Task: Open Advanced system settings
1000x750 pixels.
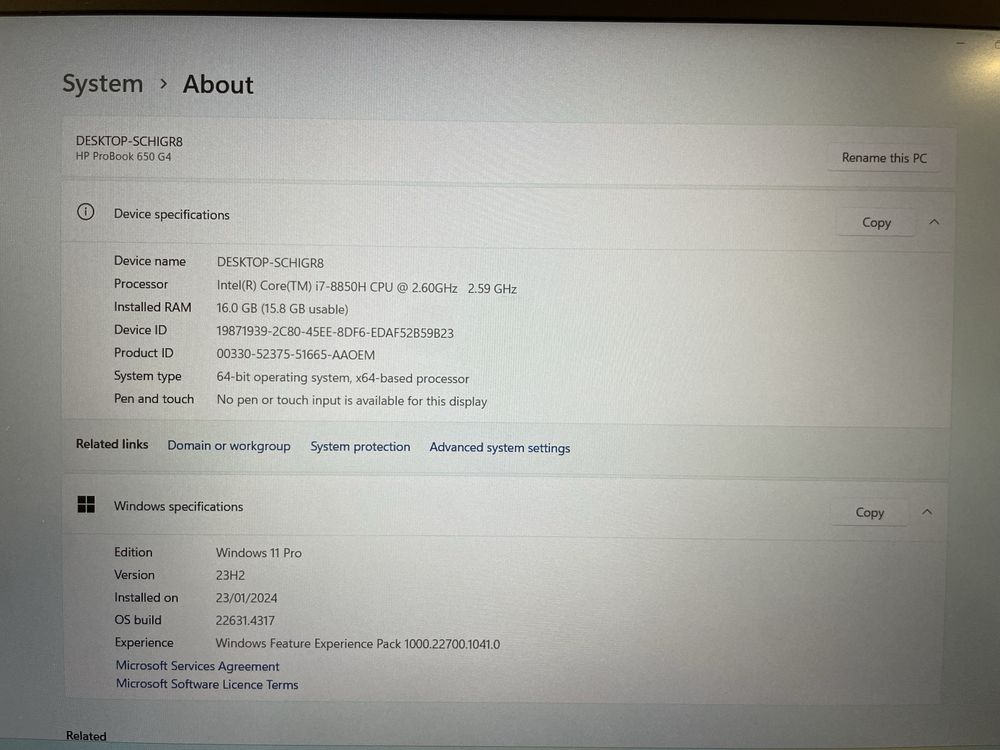Action: [x=499, y=448]
